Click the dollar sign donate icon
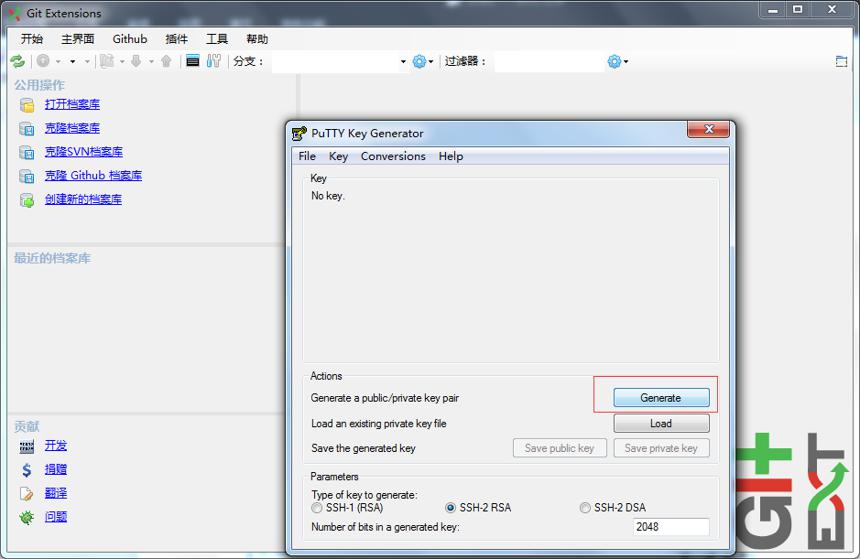This screenshot has height=559, width=860. 27,470
